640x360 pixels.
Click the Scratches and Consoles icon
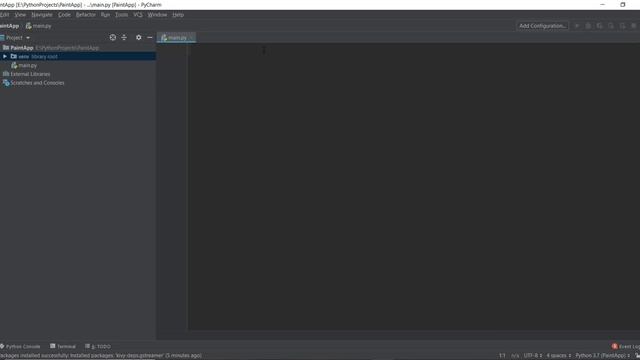6,83
